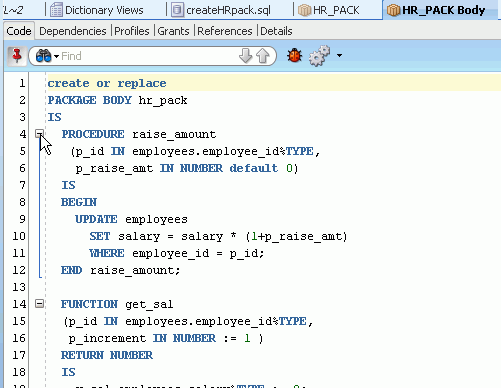Image resolution: width=501 pixels, height=388 pixels.
Task: Click 'BEGIN' keyword on line 8
Action: point(79,202)
